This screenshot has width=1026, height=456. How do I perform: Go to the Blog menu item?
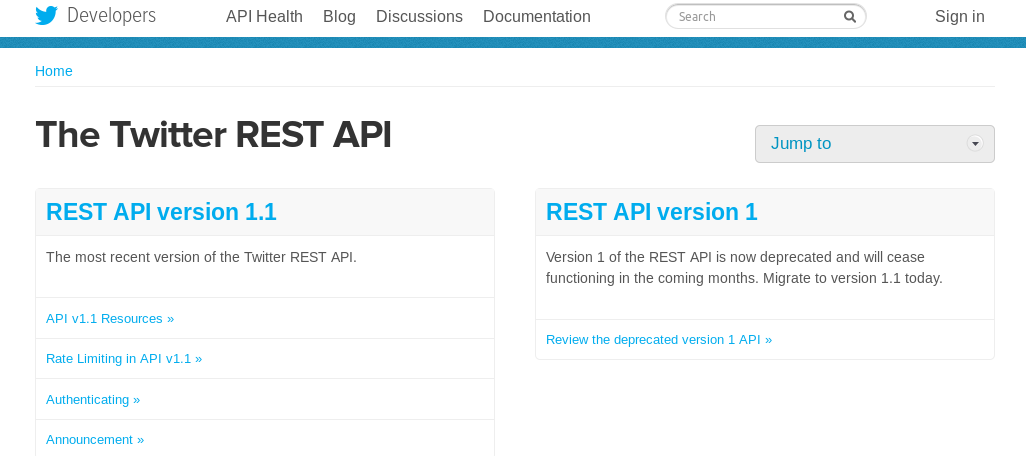pos(340,16)
